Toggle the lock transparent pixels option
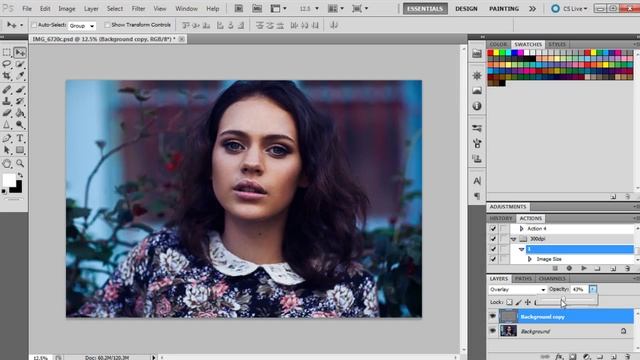Screen dimensions: 640x360 click(x=509, y=302)
